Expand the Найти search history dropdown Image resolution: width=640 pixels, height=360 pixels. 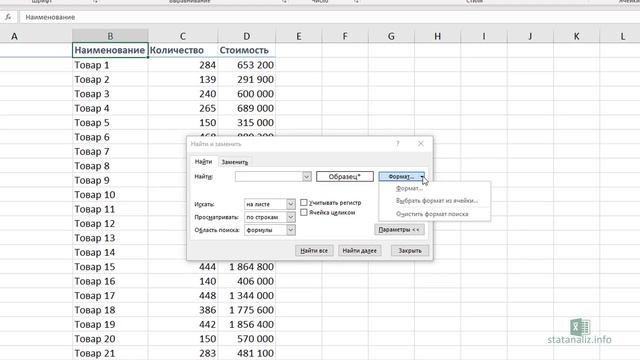(x=307, y=176)
